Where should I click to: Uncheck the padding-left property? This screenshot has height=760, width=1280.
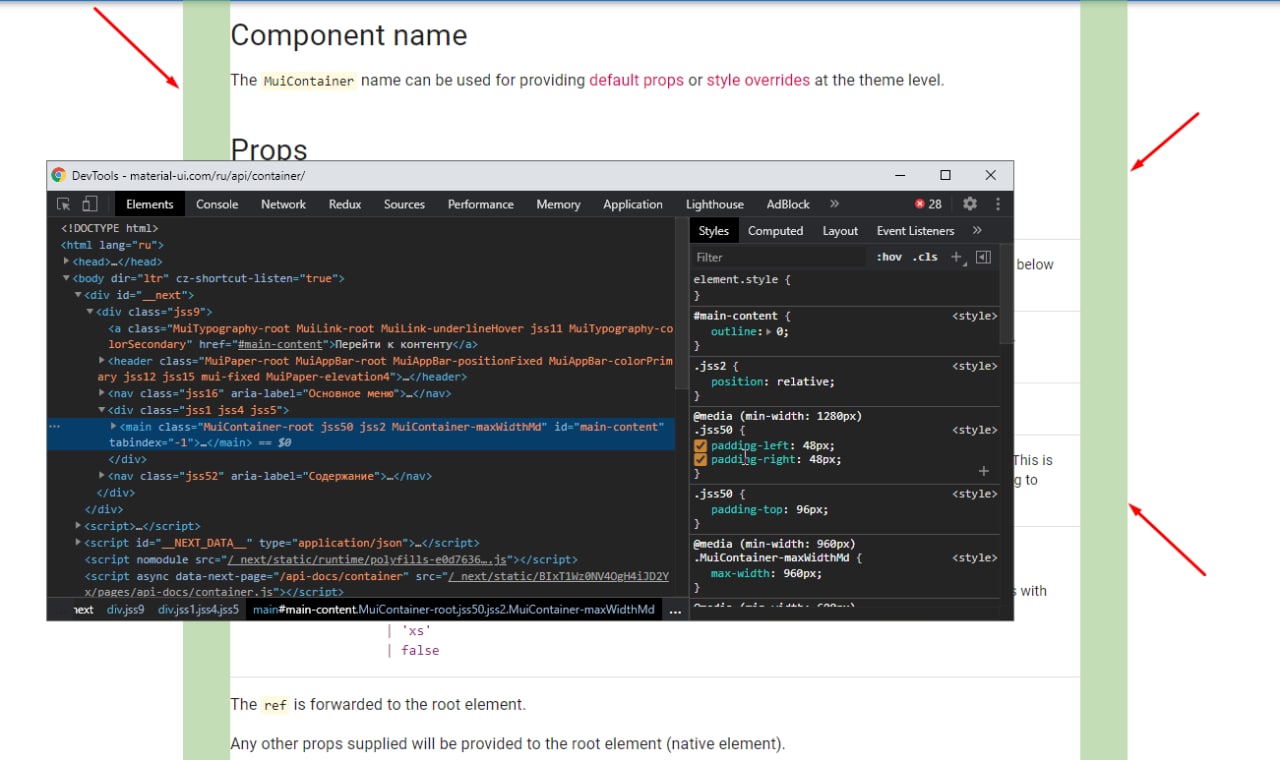[x=701, y=446]
